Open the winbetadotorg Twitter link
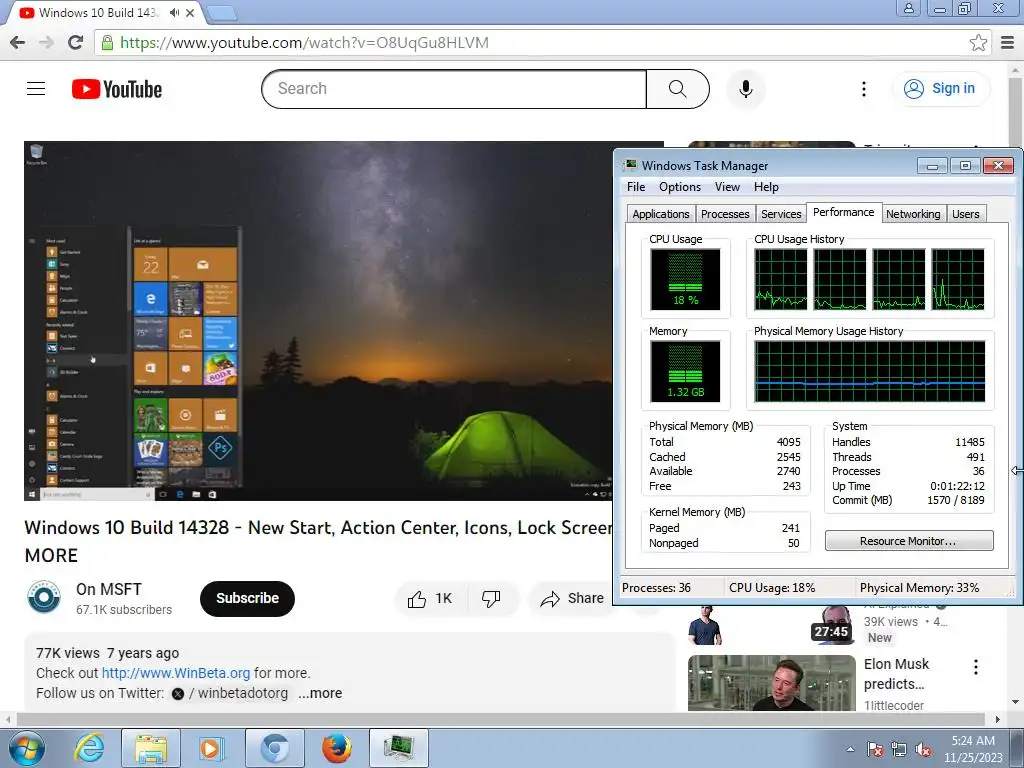The height and width of the screenshot is (768, 1024). [x=229, y=693]
